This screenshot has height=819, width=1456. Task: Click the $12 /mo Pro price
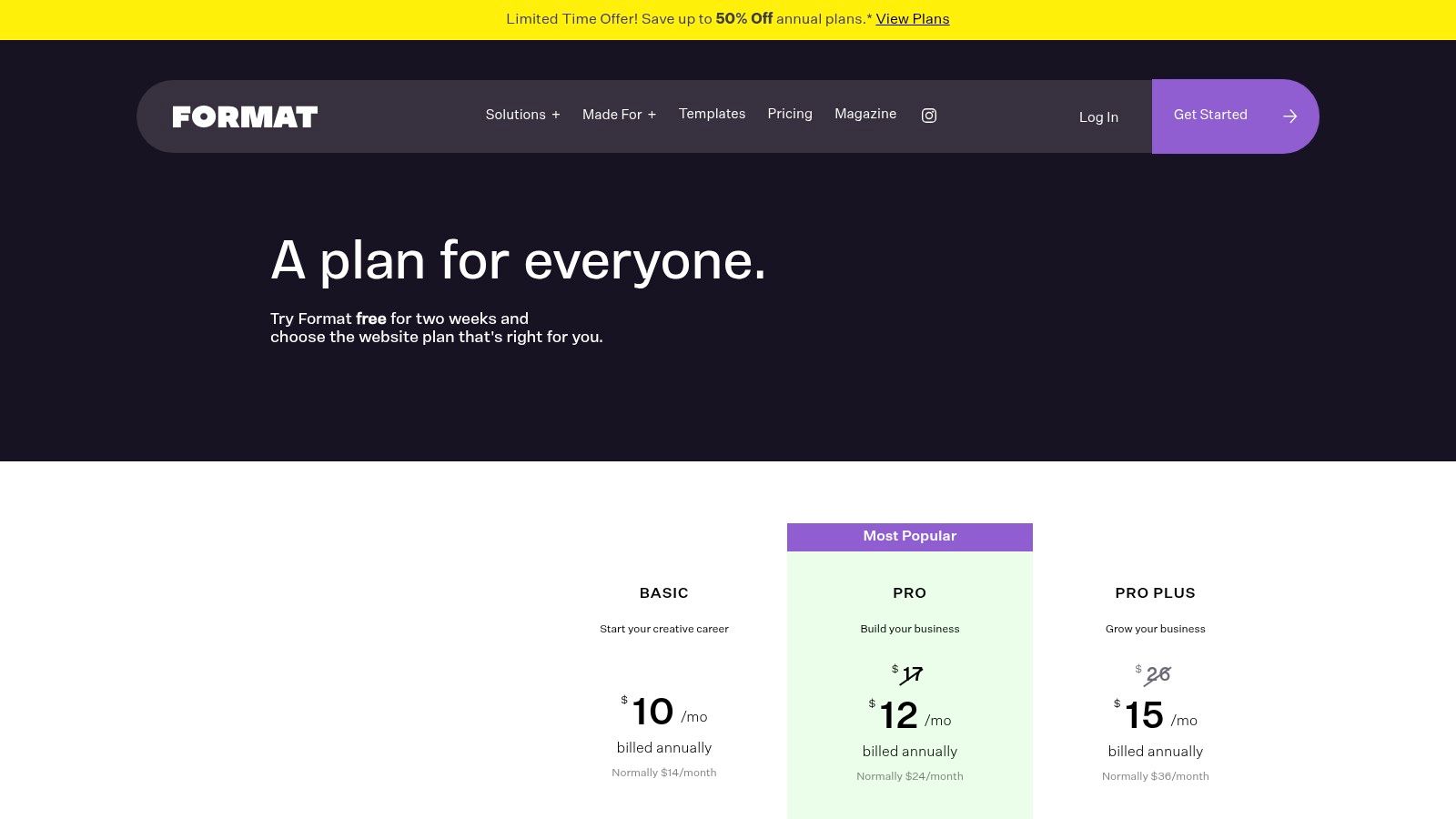click(910, 715)
